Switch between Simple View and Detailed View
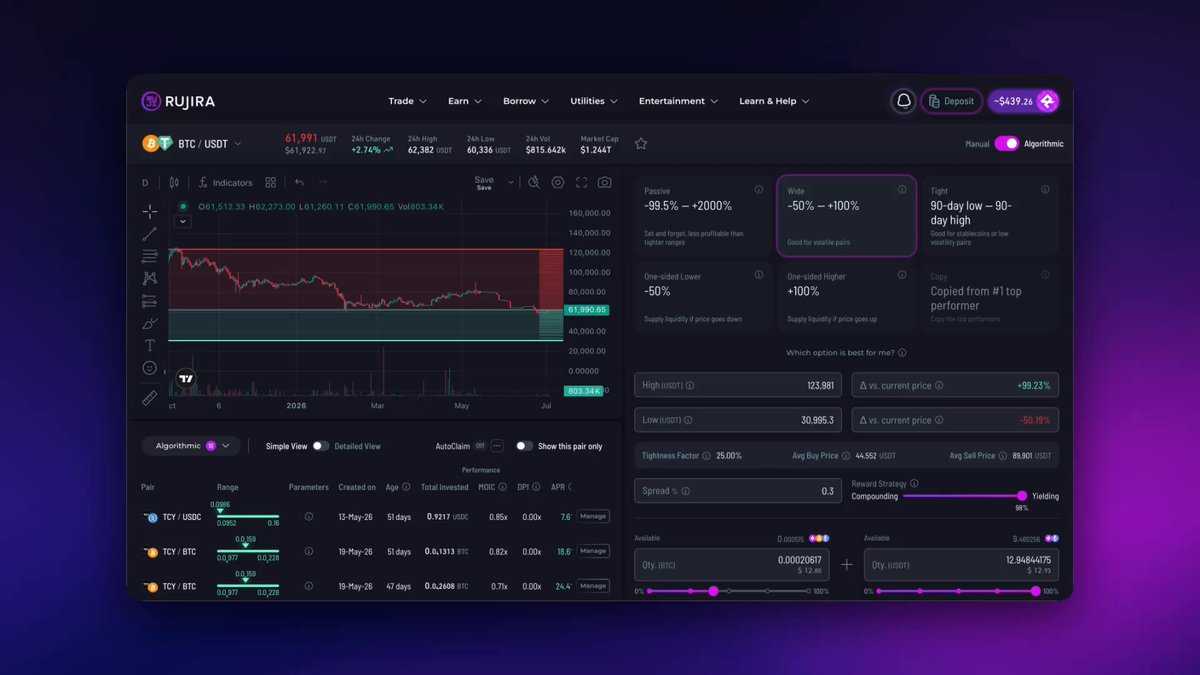The width and height of the screenshot is (1200, 675). (x=320, y=446)
